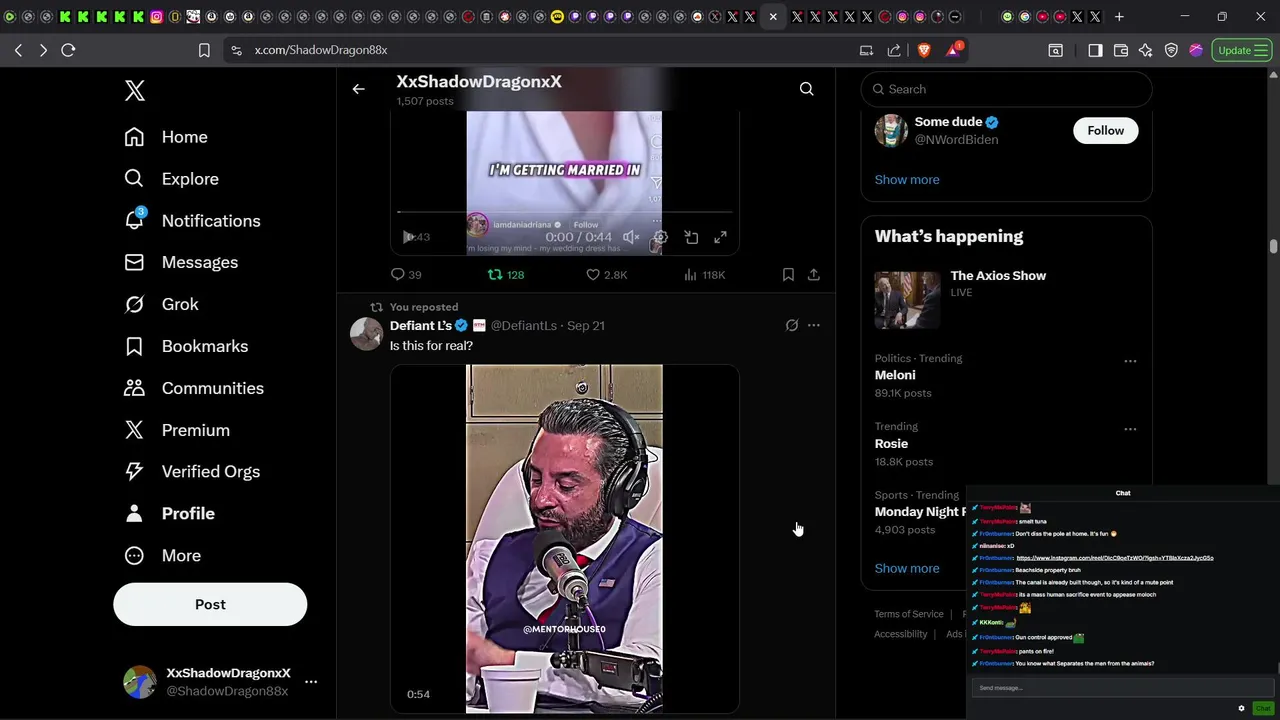The image size is (1280, 720).
Task: Click the Sep 21 post timestamp
Action: click(586, 326)
